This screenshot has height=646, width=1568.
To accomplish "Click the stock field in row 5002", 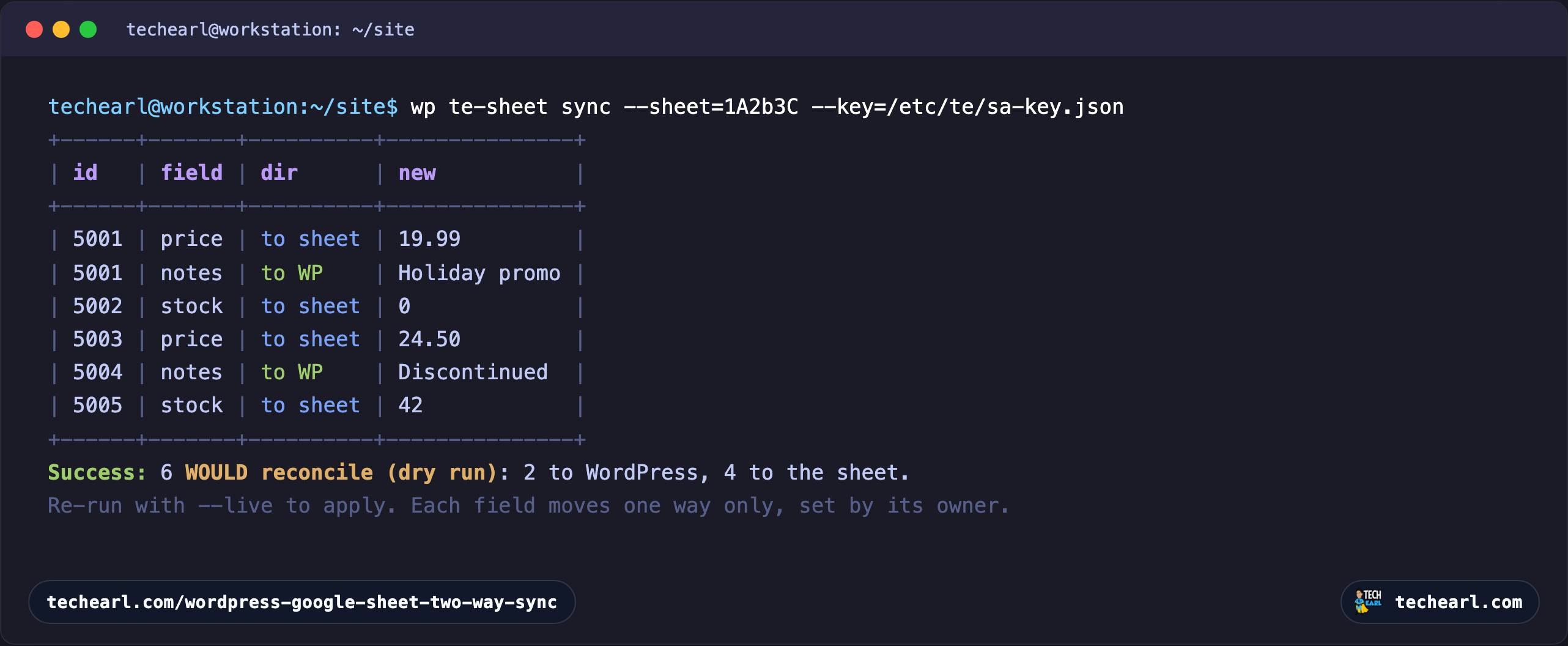I will tap(192, 306).
